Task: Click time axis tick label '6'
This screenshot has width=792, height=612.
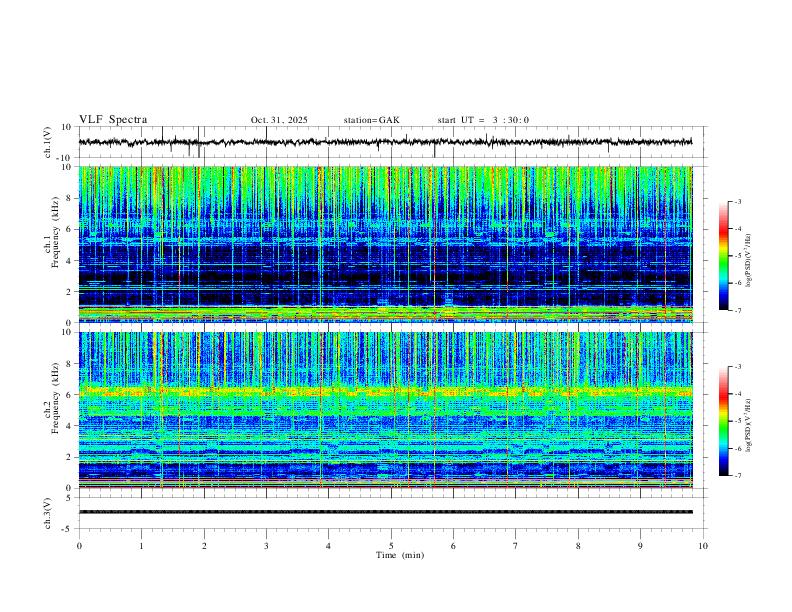Action: [453, 546]
